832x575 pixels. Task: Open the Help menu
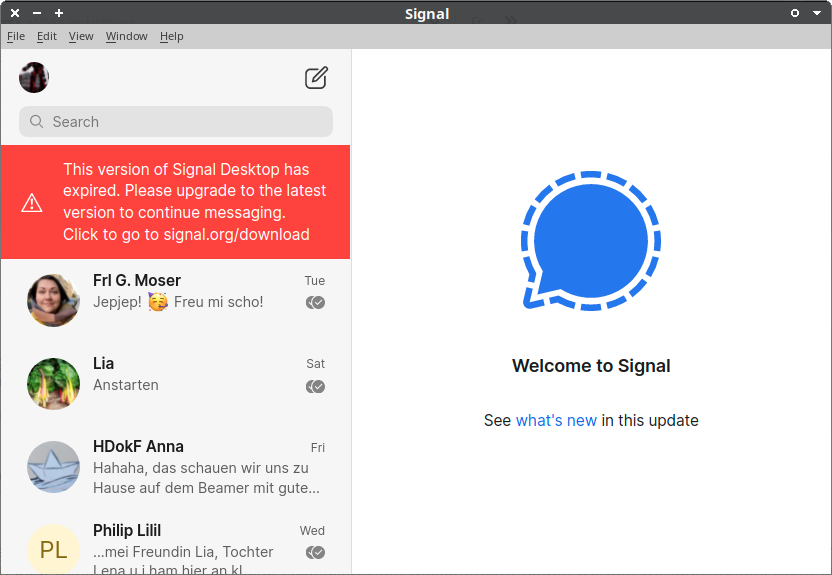coord(172,36)
